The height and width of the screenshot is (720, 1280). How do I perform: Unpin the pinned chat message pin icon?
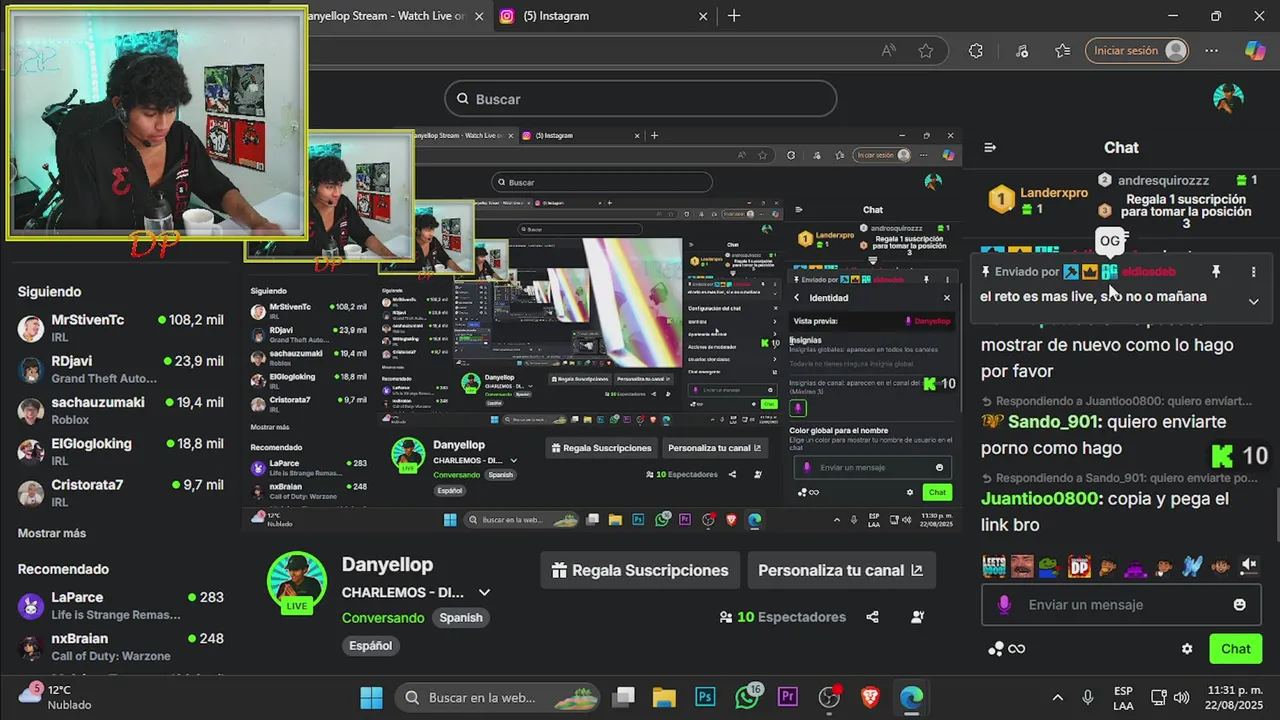click(1216, 272)
